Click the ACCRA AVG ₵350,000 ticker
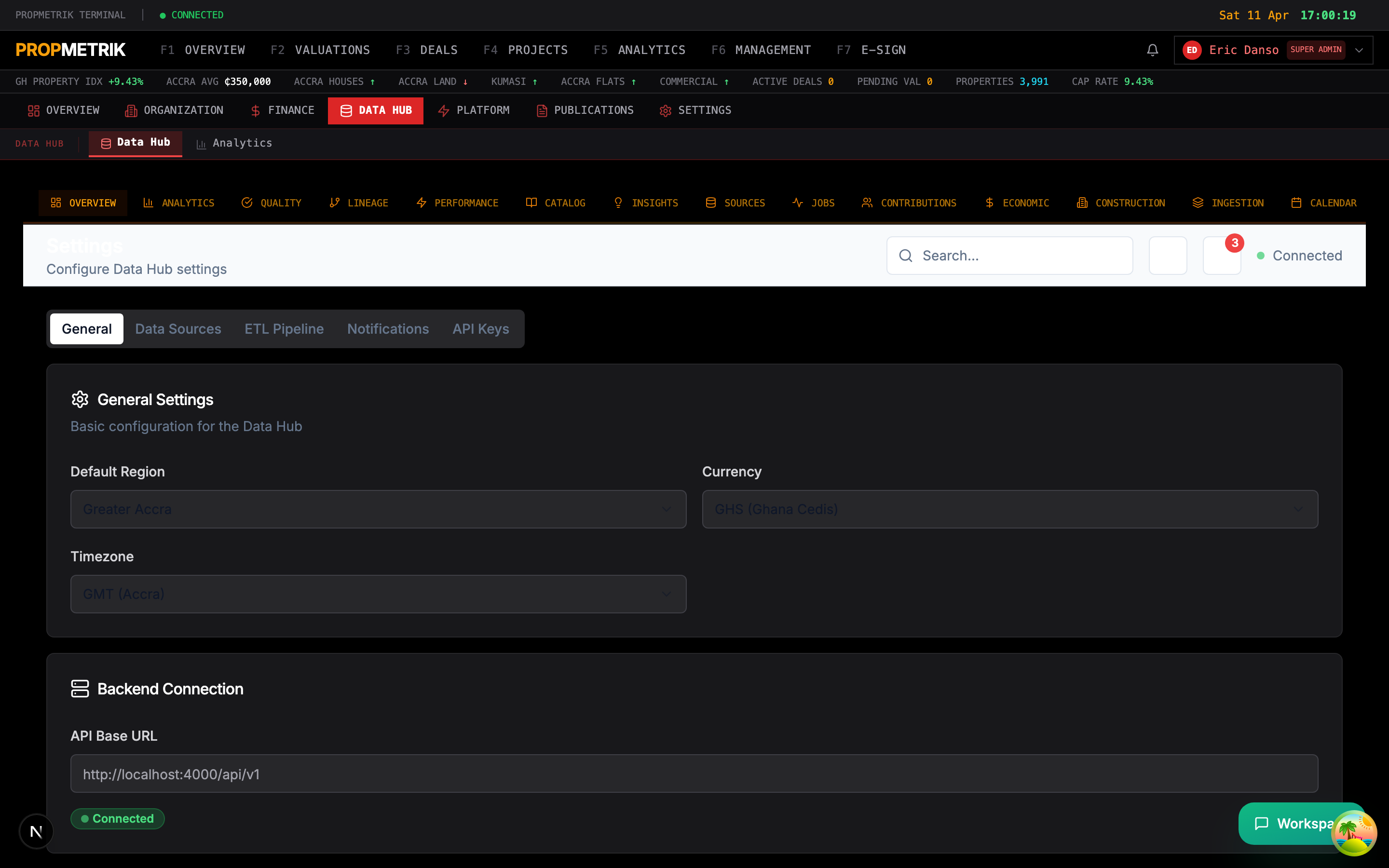This screenshot has width=1389, height=868. (218, 81)
